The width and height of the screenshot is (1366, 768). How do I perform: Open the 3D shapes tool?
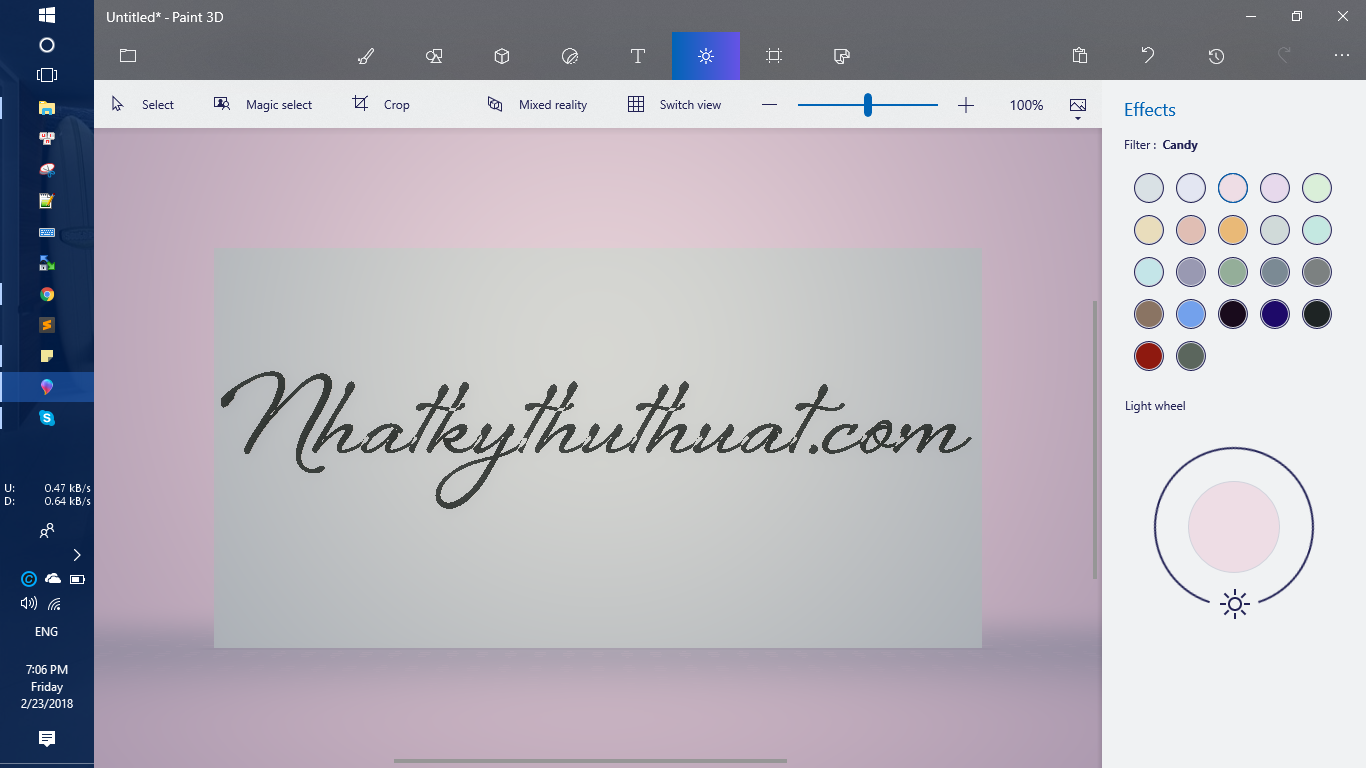(x=502, y=56)
